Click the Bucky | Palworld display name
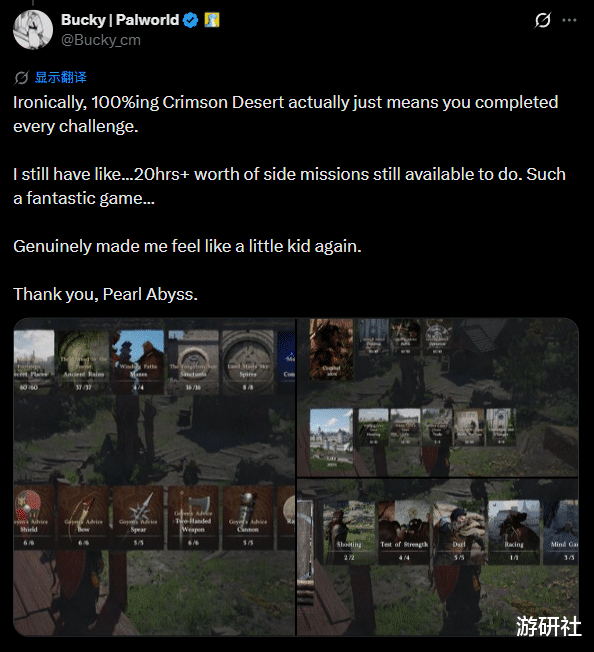Image resolution: width=594 pixels, height=652 pixels. (x=120, y=20)
